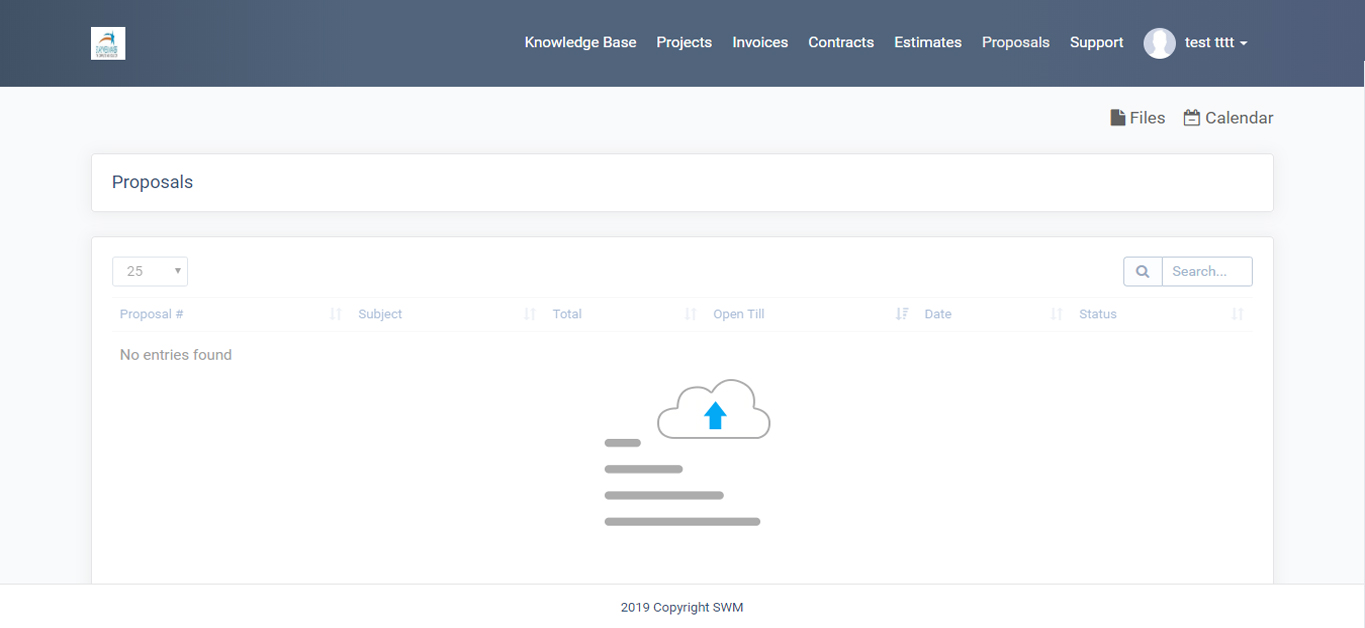Go to the Projects page

tap(684, 43)
